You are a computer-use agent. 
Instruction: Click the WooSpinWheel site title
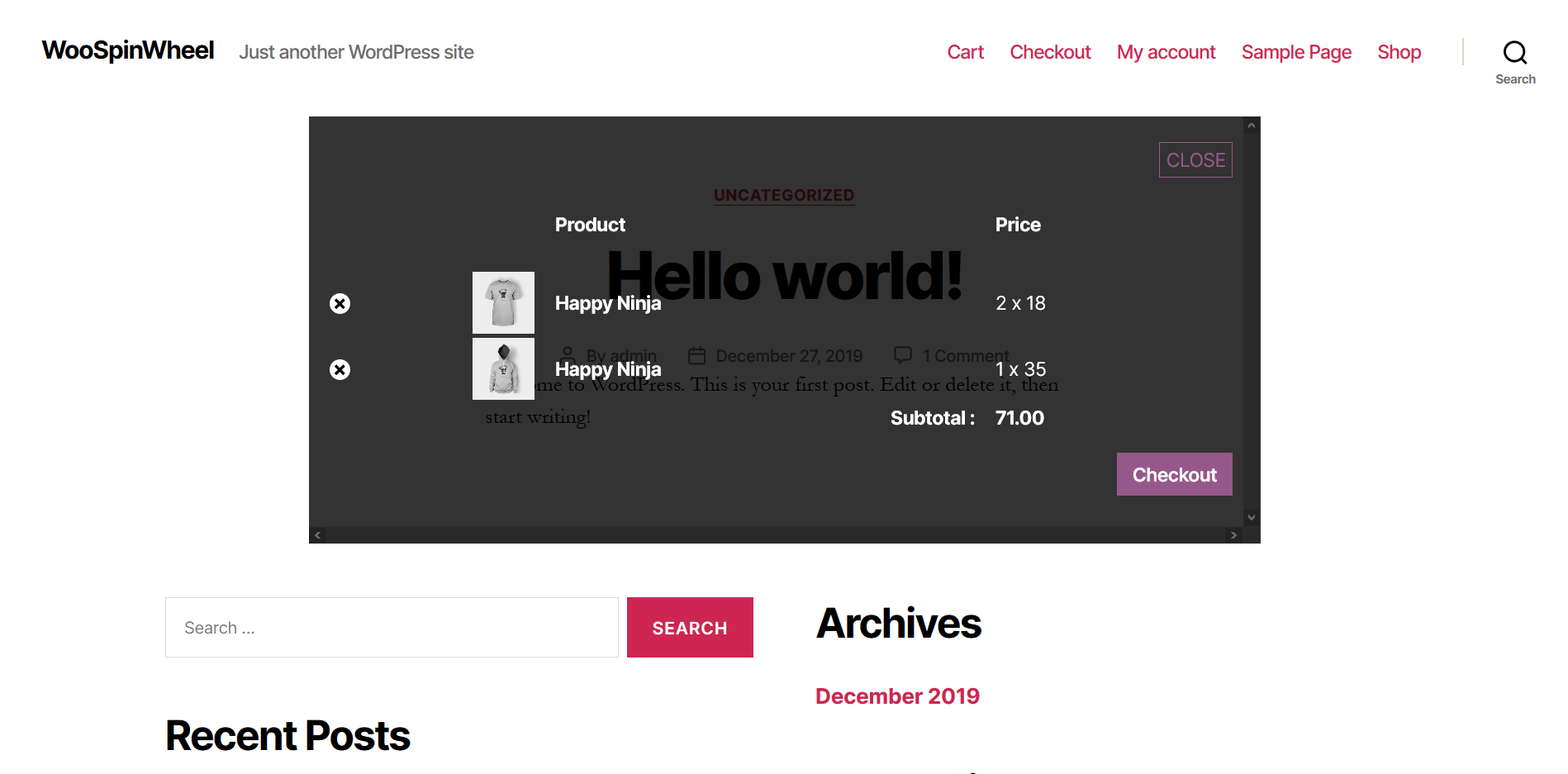pyautogui.click(x=127, y=50)
